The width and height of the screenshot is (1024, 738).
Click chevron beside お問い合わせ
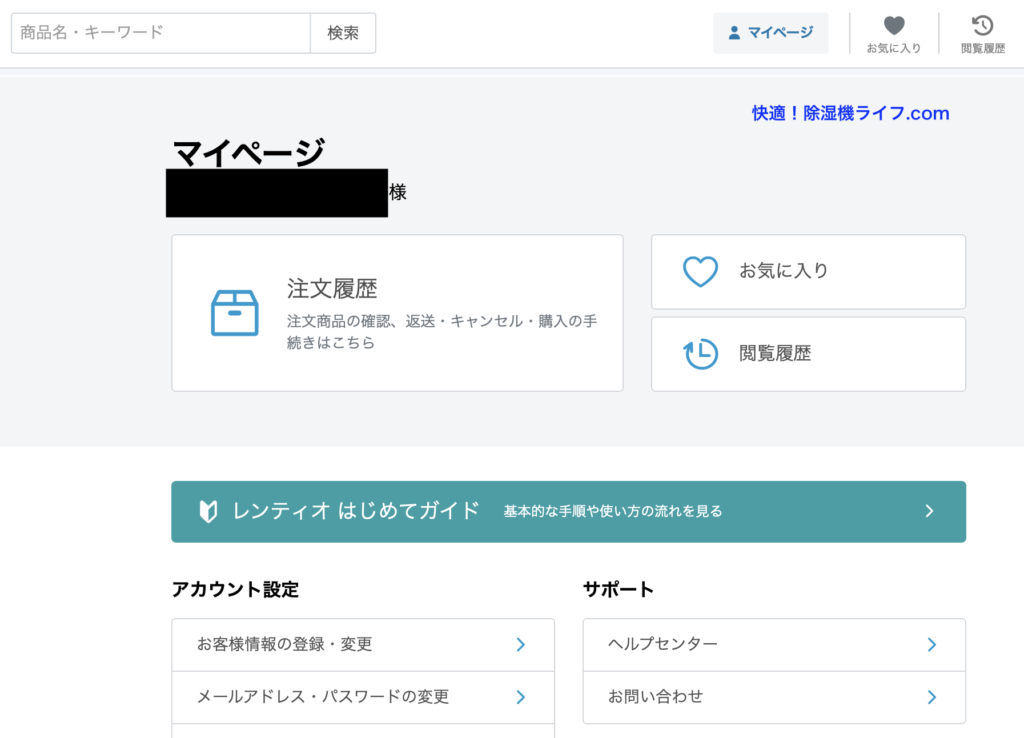click(x=931, y=697)
